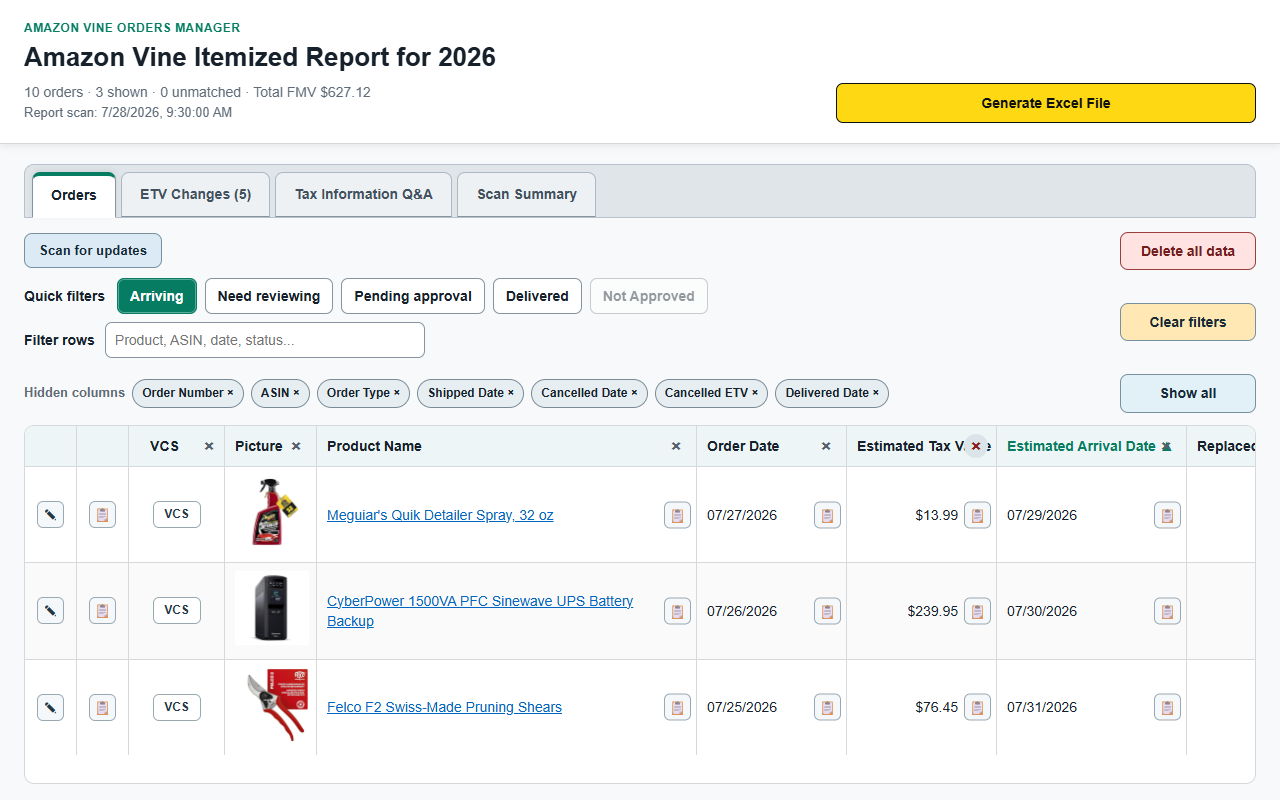This screenshot has width=1280, height=800.
Task: Copy the $239.95 tax value with its clipboard icon
Action: click(x=977, y=611)
